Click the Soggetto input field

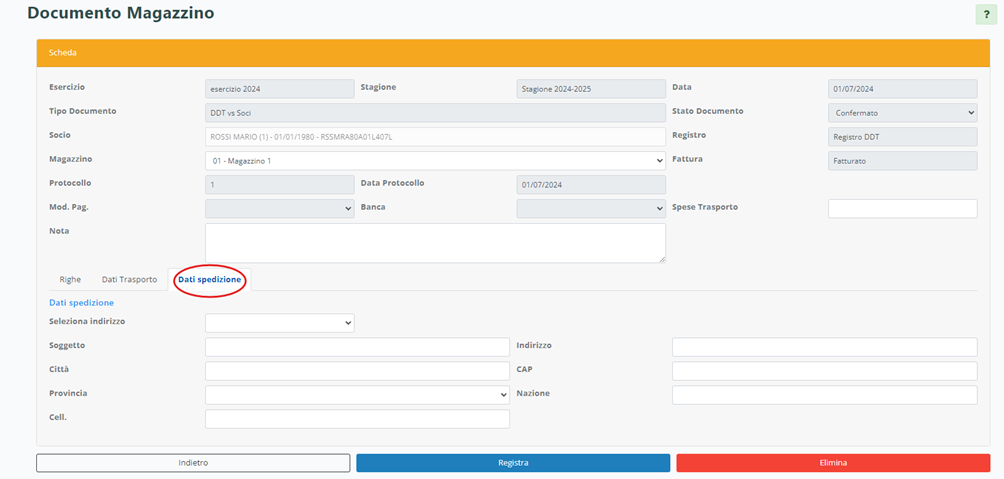357,347
